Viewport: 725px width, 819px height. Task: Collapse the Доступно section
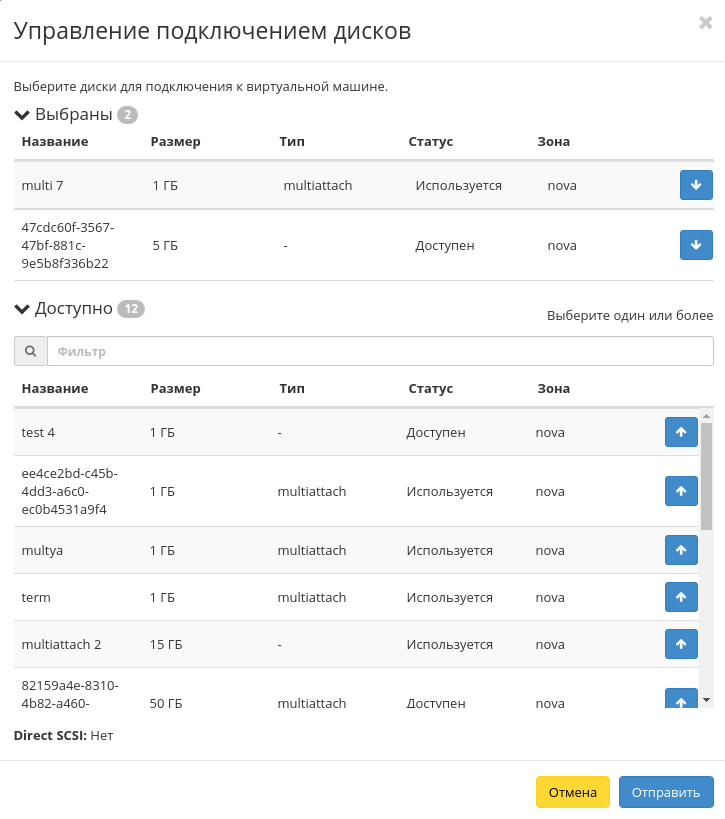tap(22, 308)
